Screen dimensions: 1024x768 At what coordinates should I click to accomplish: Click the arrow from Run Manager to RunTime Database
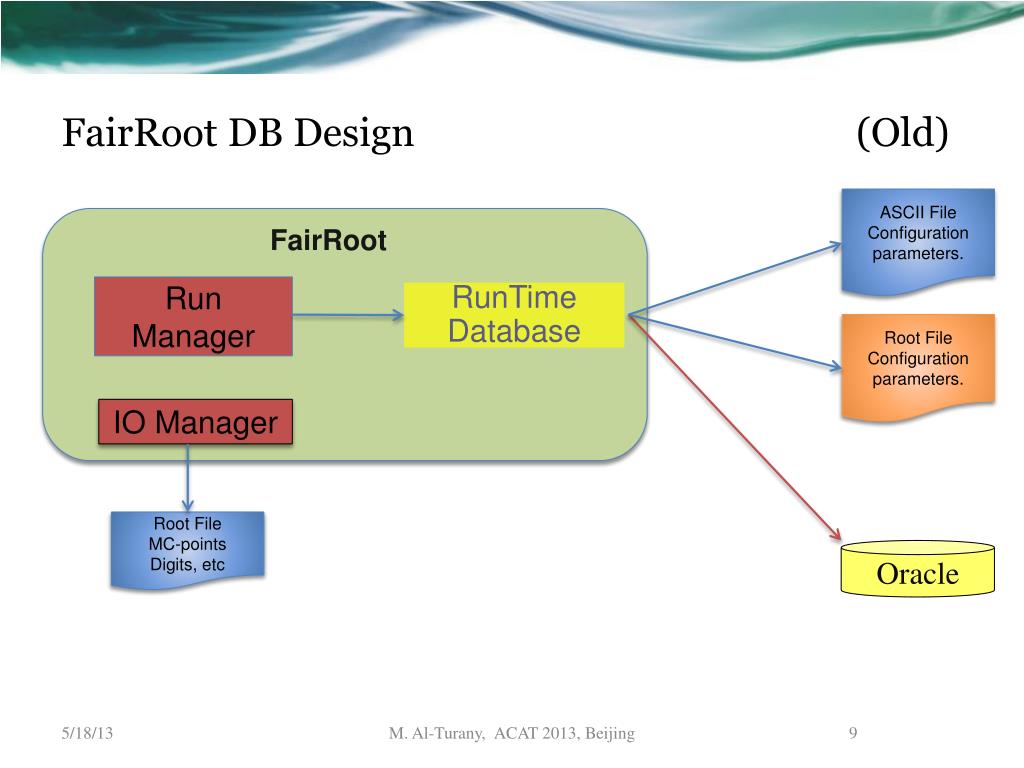pos(348,315)
